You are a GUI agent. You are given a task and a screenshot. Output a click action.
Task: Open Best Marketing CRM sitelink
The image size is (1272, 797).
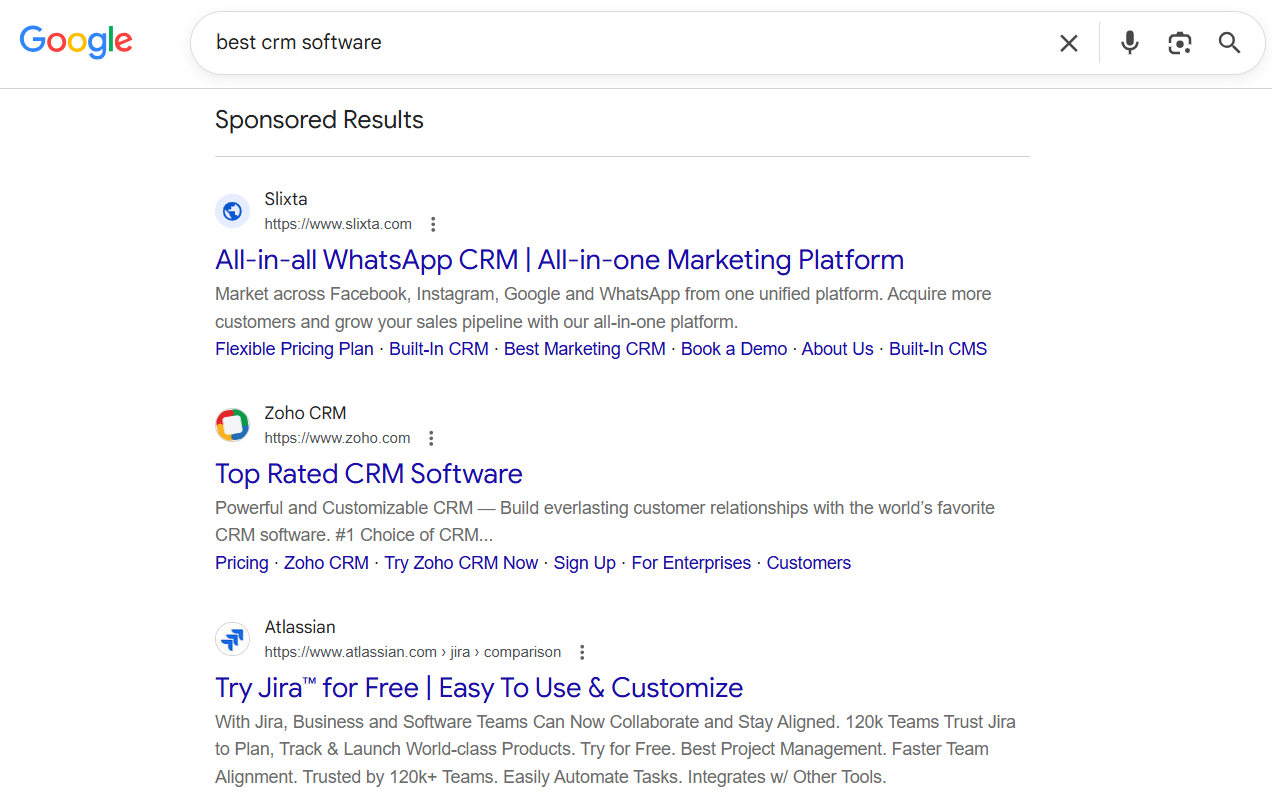(585, 349)
